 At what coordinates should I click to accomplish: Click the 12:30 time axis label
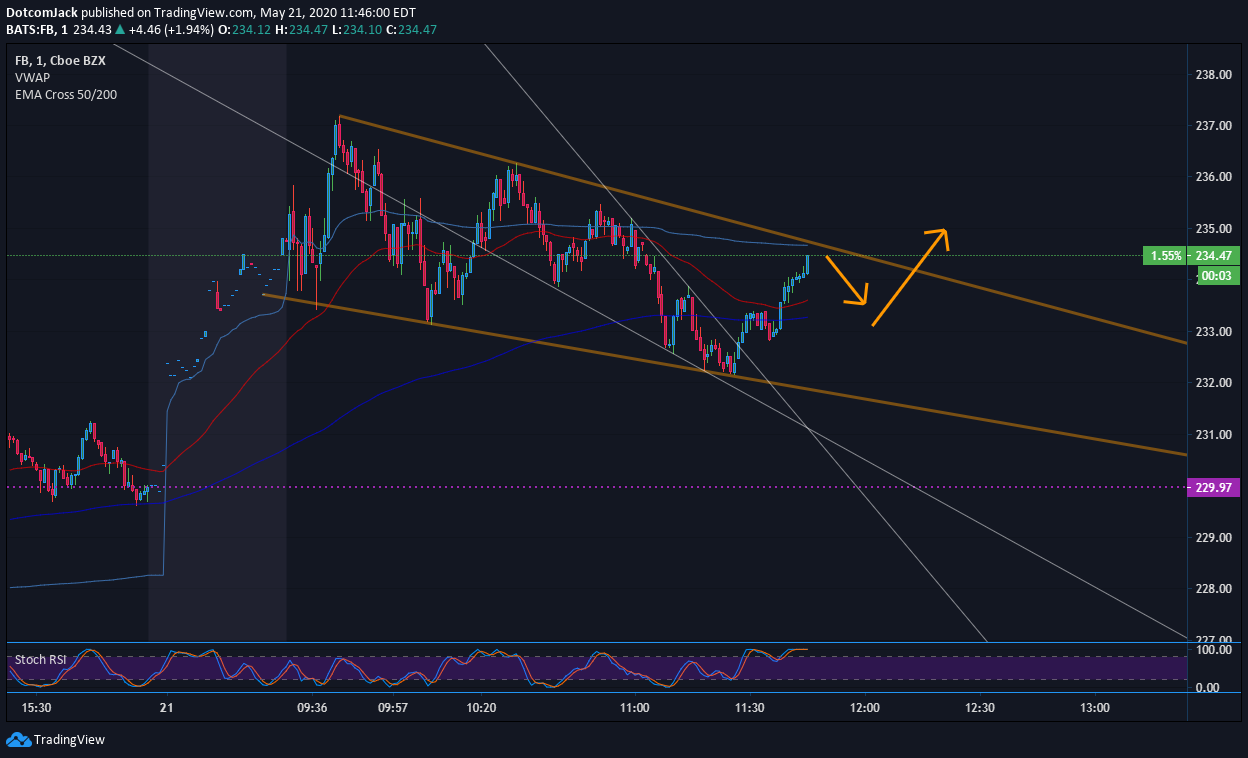point(980,708)
